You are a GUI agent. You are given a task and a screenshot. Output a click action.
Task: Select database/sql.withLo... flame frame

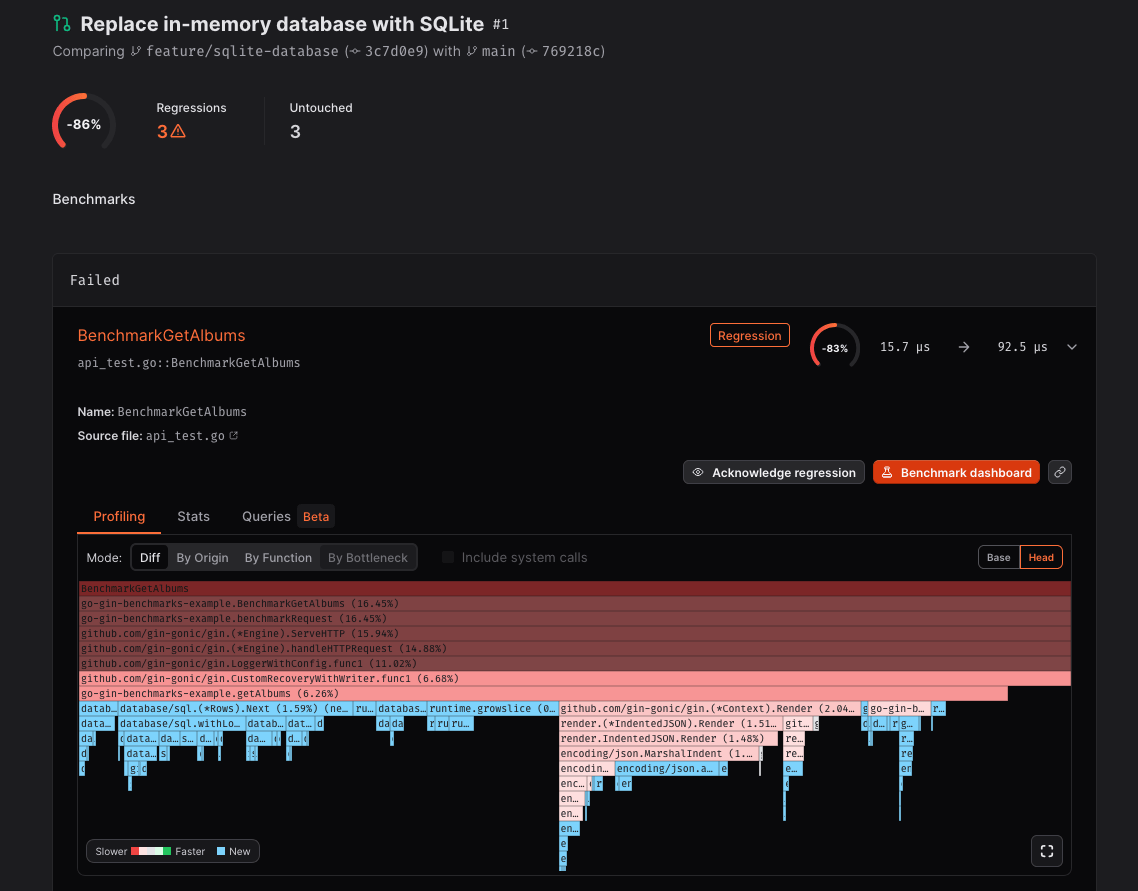pyautogui.click(x=181, y=723)
